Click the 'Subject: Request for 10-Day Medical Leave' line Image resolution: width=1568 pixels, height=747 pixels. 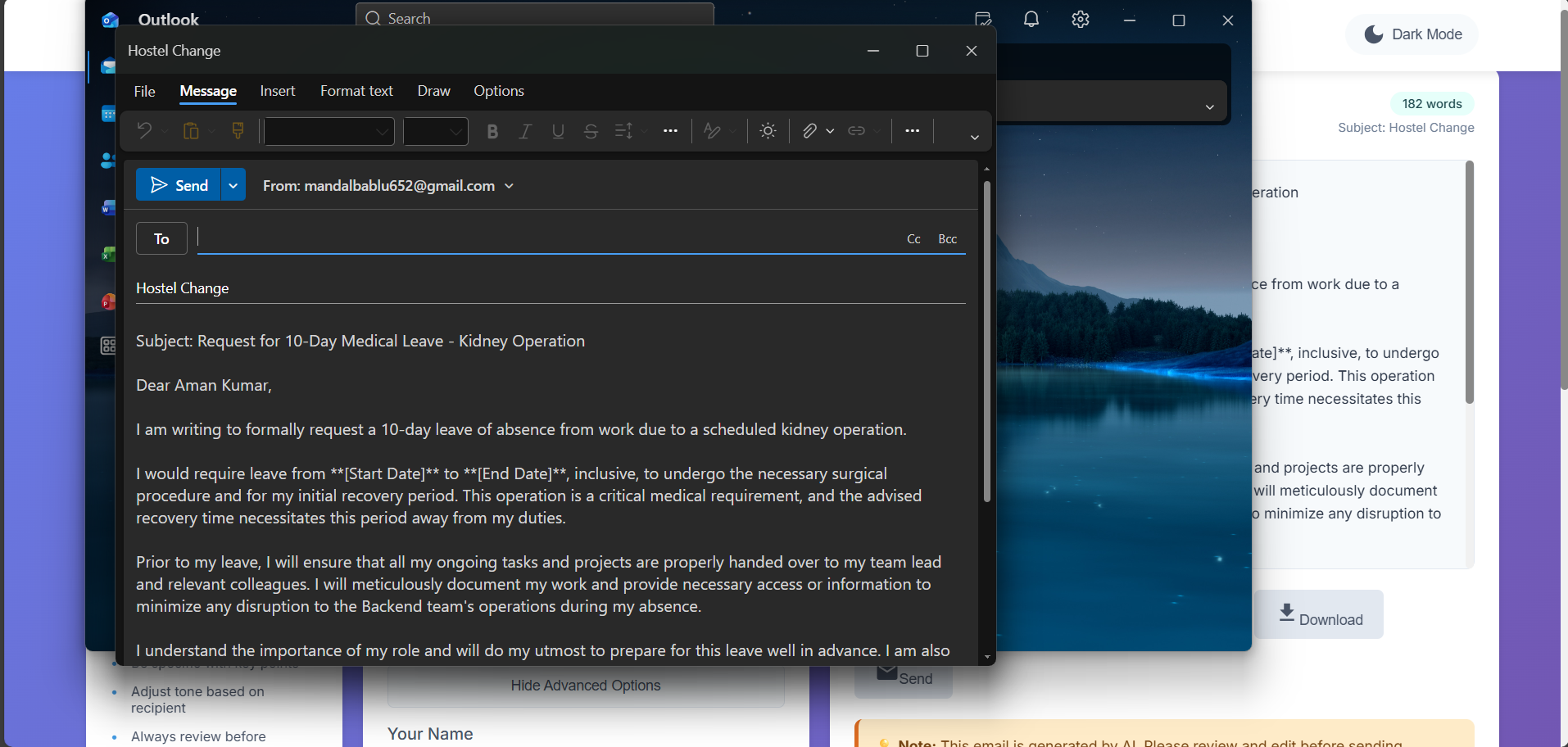[x=360, y=341]
